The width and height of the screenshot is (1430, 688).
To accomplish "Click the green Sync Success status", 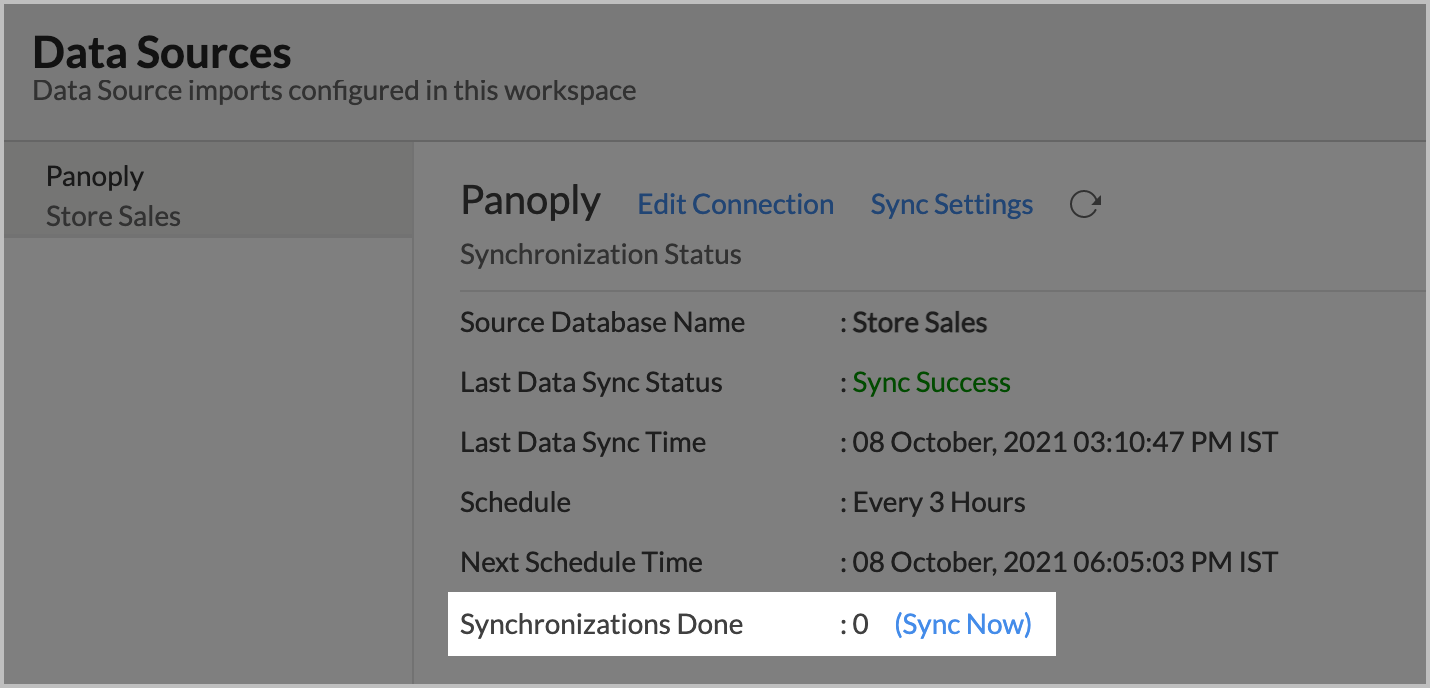I will point(930,382).
